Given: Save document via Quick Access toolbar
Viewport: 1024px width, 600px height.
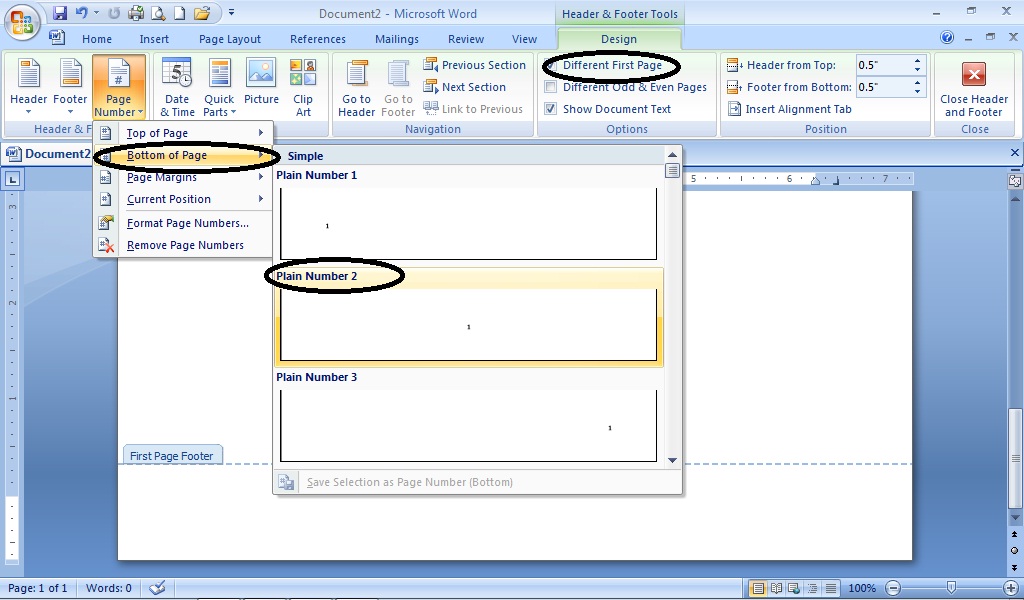Looking at the screenshot, I should click(60, 13).
